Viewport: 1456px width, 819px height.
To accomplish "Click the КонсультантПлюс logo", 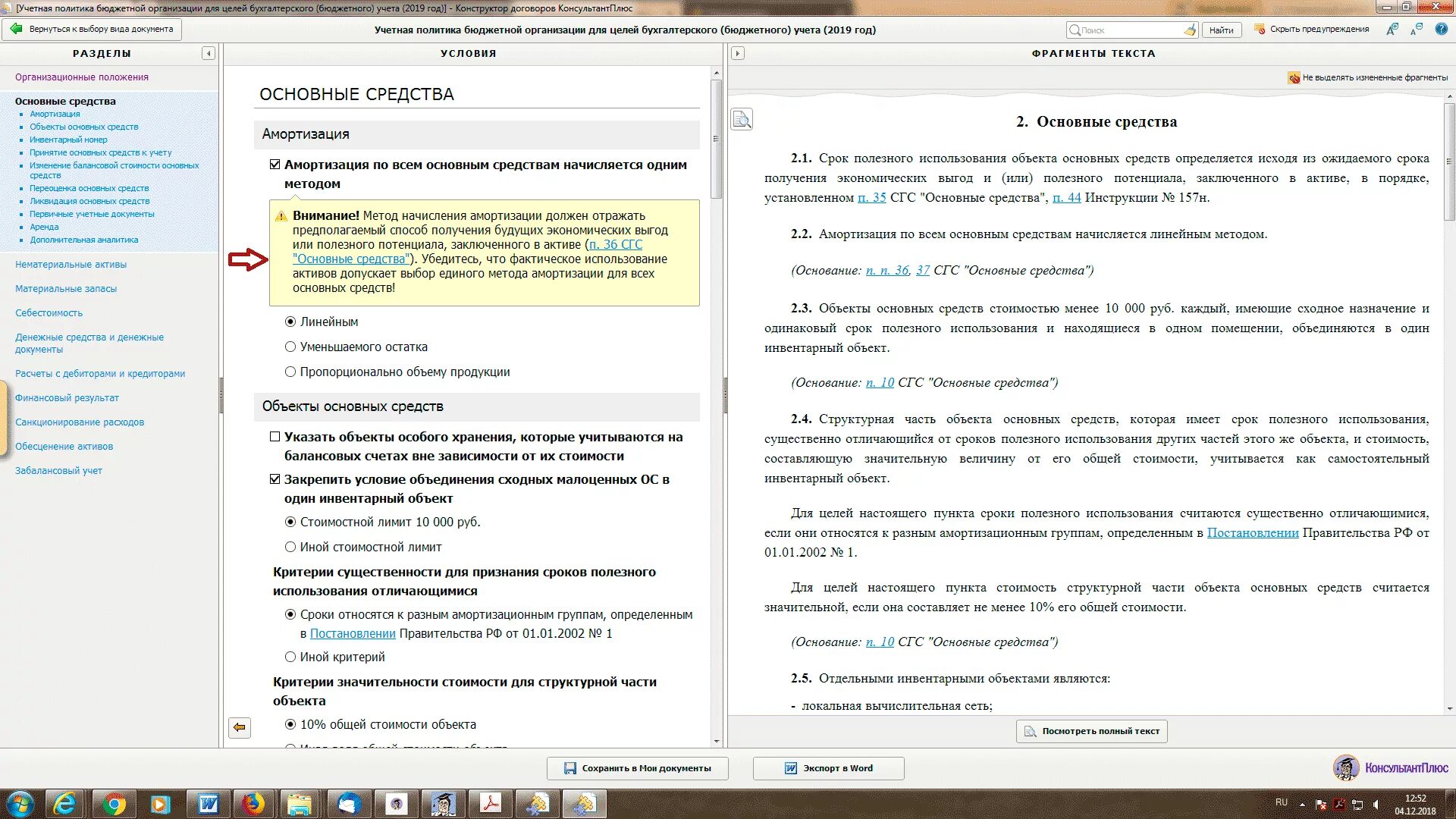I will pos(1391,768).
